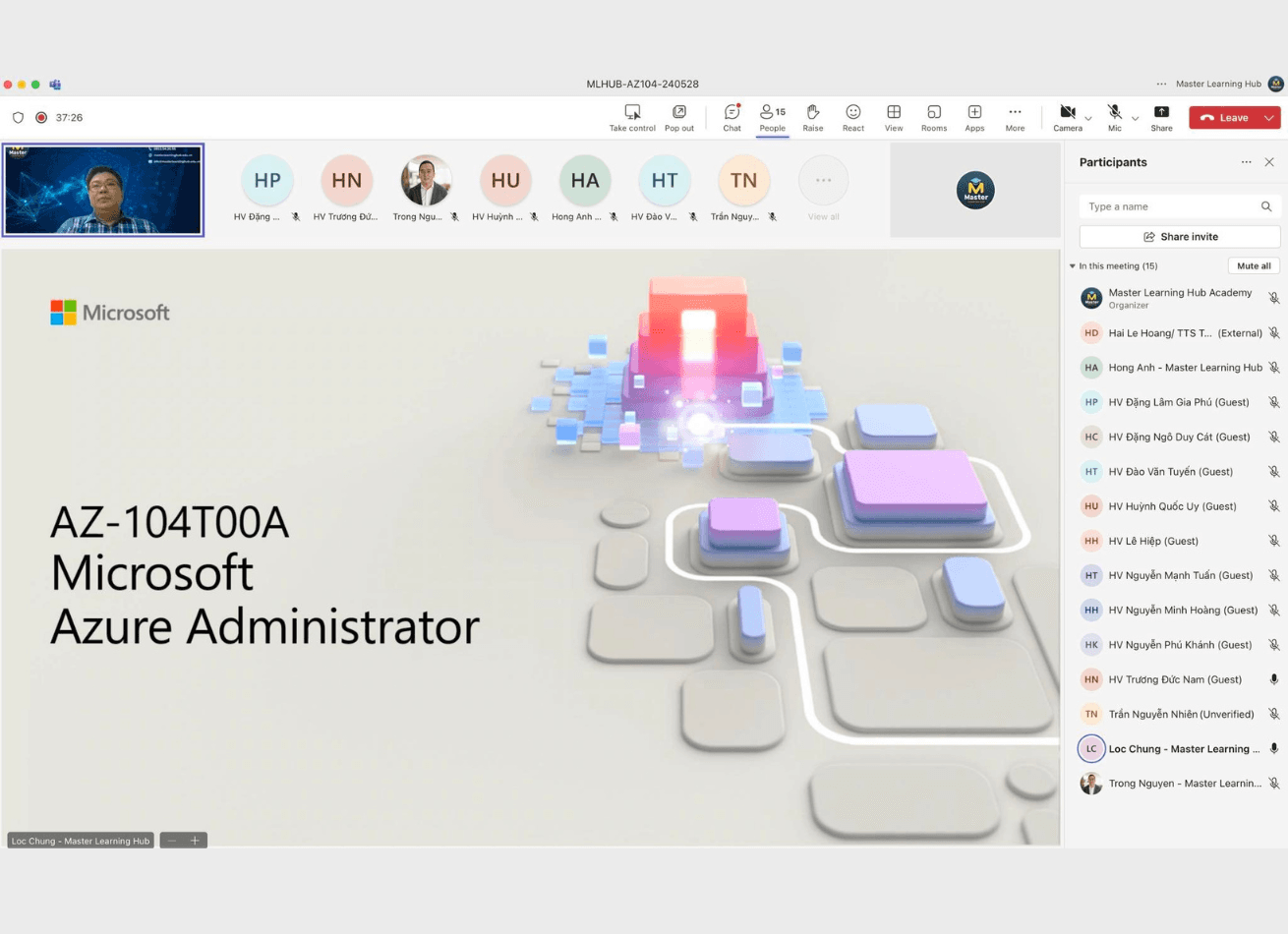This screenshot has height=934, width=1288.
Task: Select HV Đặng Ngô Duy Cát participant
Action: pos(1180,437)
